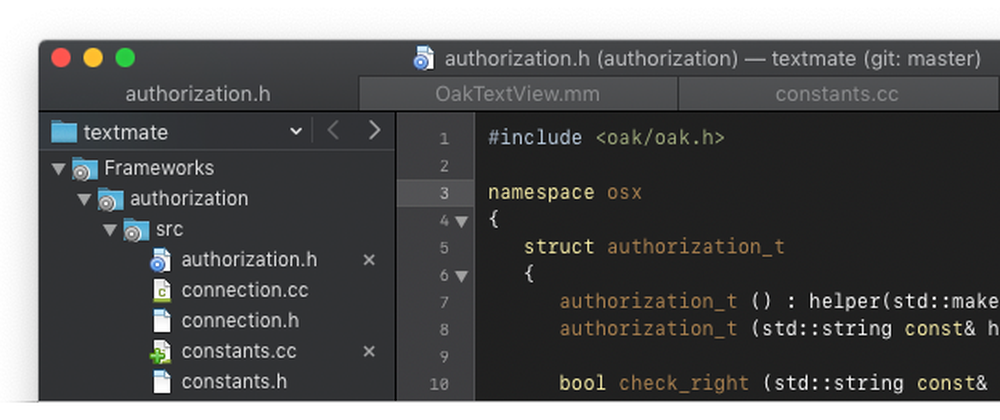
Task: Click the connection.h file icon
Action: pos(162,321)
